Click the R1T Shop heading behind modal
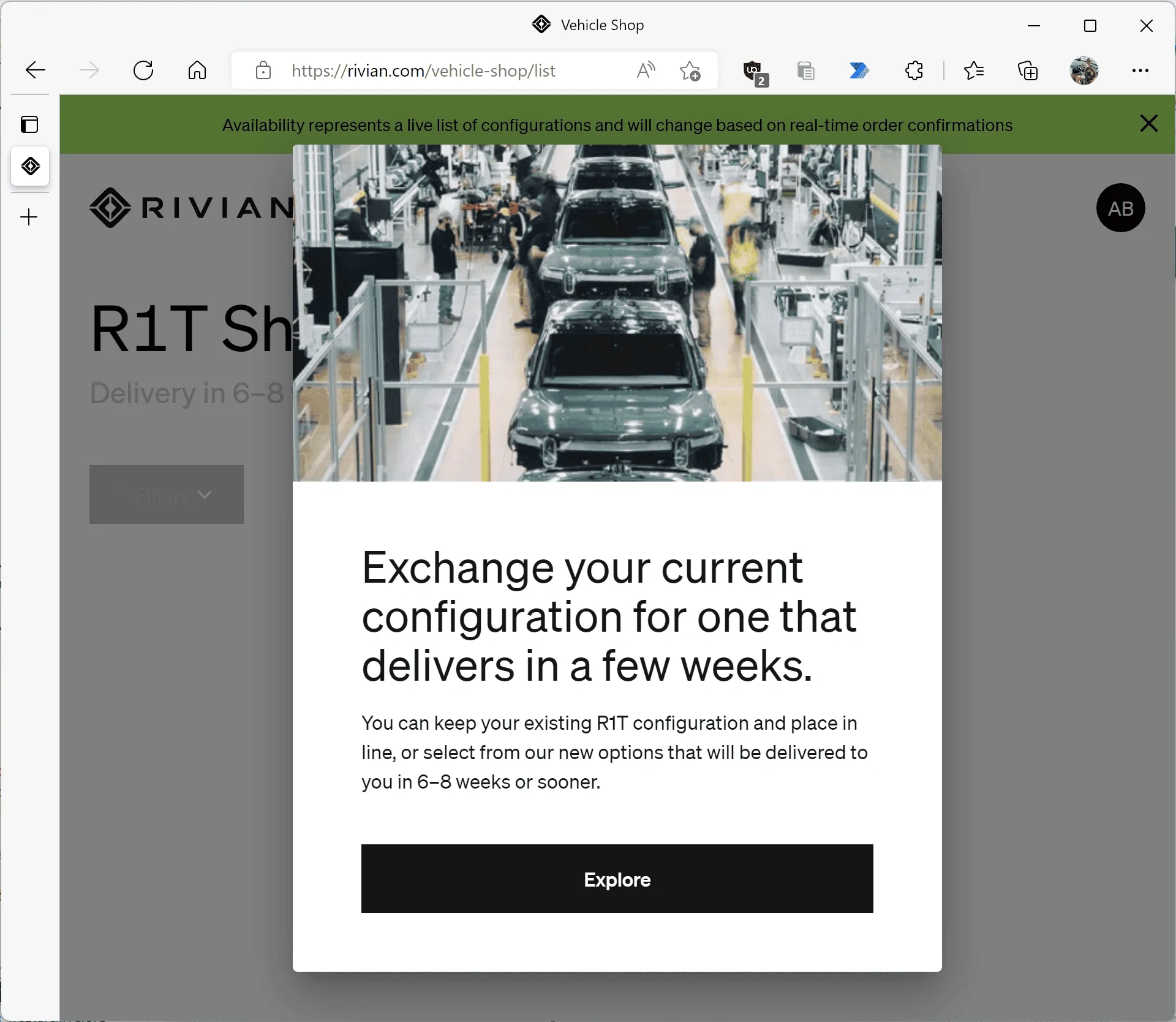Screen dimensions: 1176x1022 [x=192, y=330]
